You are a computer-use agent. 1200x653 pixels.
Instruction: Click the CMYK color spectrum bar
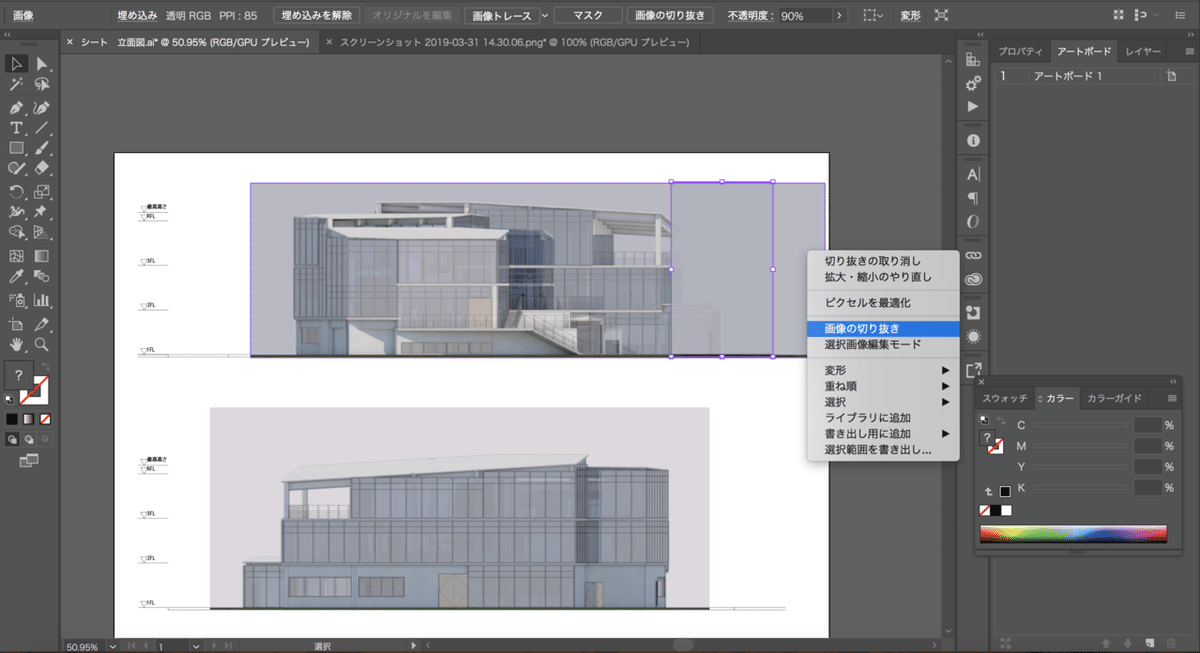point(1073,533)
